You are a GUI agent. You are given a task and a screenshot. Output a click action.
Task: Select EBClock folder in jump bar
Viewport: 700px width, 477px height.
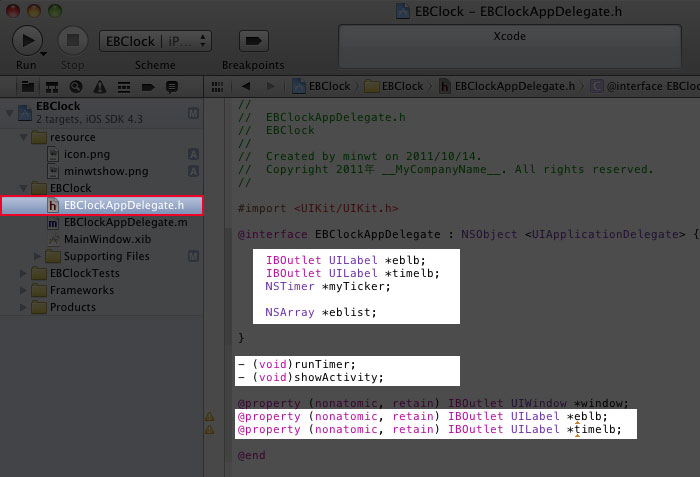[394, 86]
